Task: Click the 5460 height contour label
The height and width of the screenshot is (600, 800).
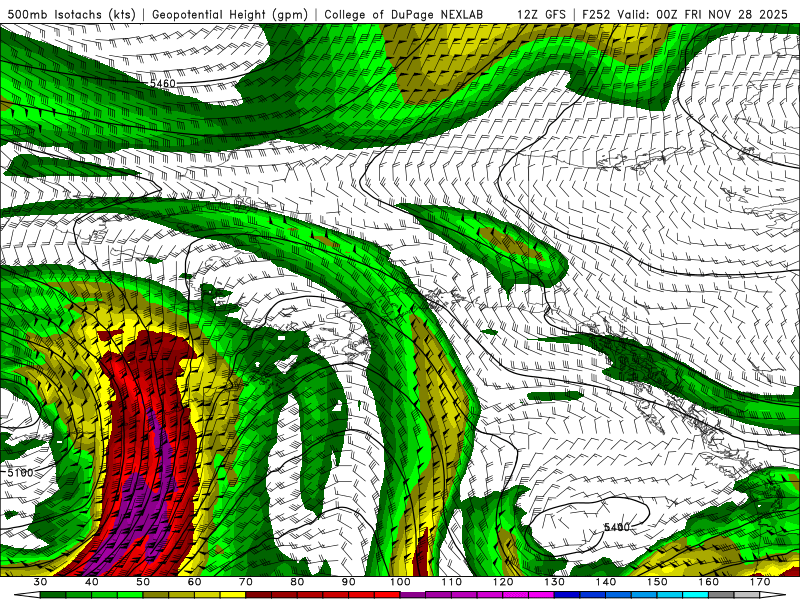Action: 162,83
